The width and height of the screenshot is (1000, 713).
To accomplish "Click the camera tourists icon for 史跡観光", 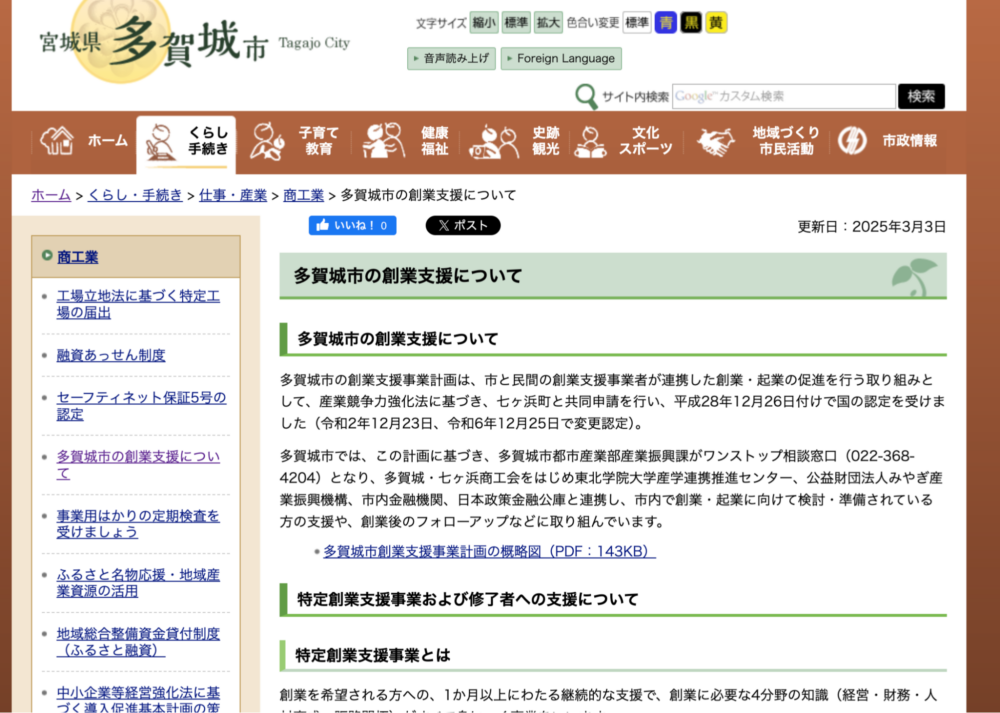I will click(494, 142).
